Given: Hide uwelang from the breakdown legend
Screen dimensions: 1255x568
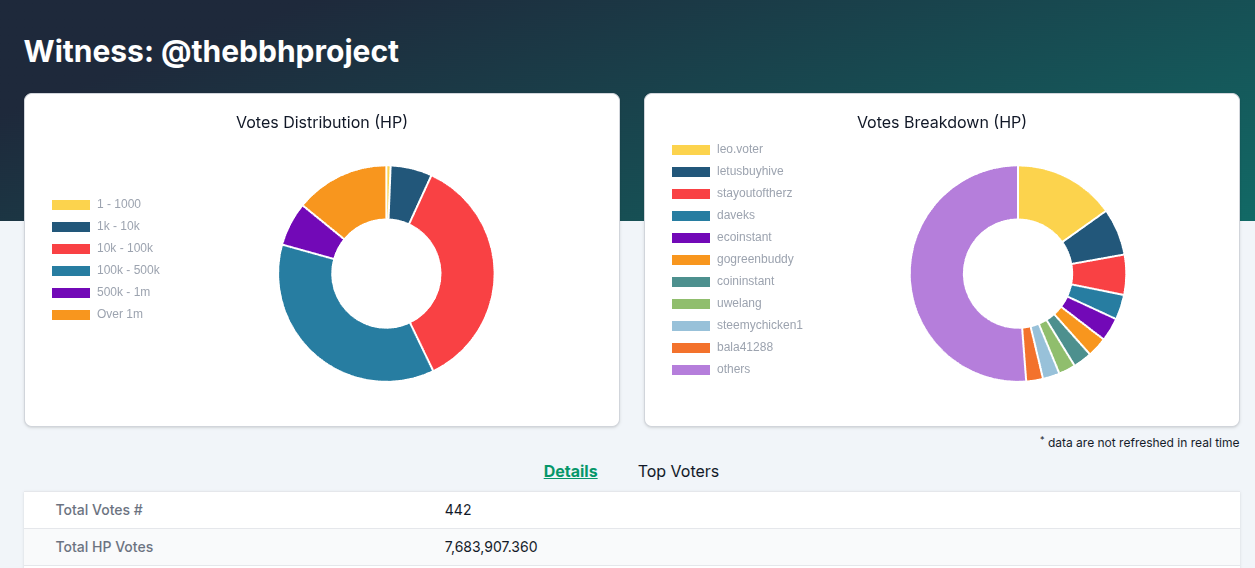Looking at the screenshot, I should click(x=716, y=303).
